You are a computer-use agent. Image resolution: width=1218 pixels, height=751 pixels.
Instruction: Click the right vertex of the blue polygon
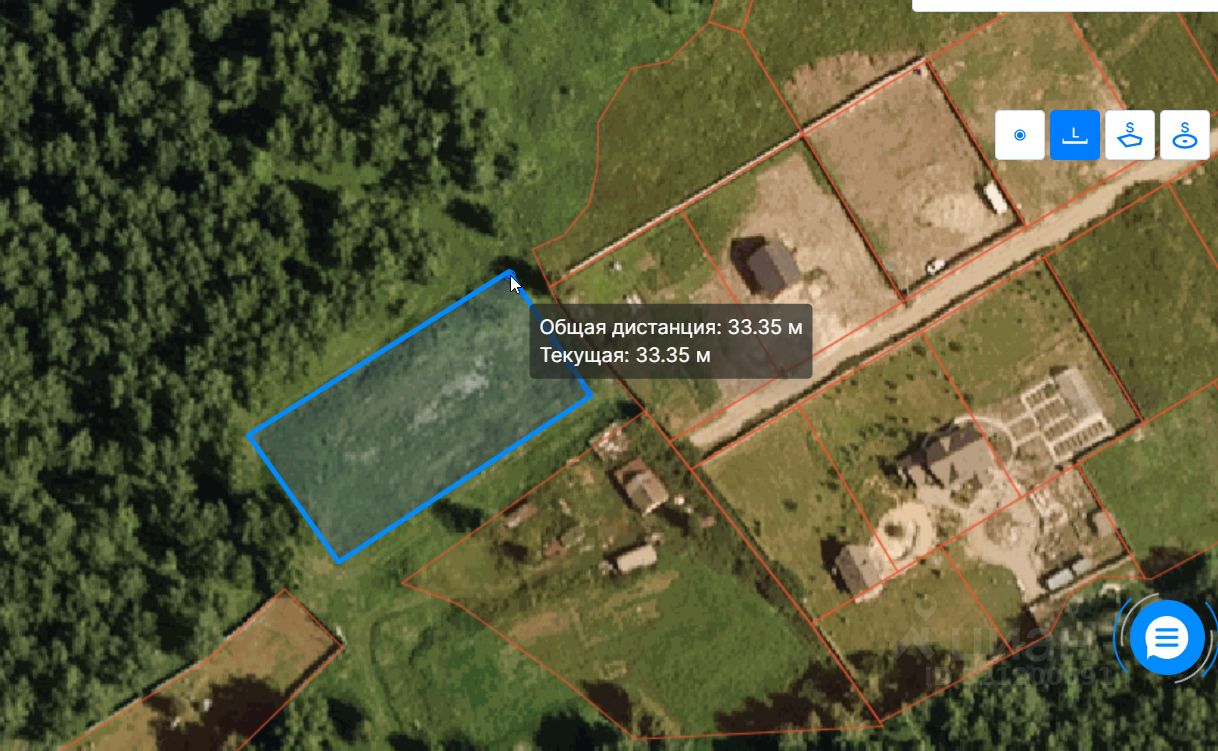pyautogui.click(x=591, y=395)
